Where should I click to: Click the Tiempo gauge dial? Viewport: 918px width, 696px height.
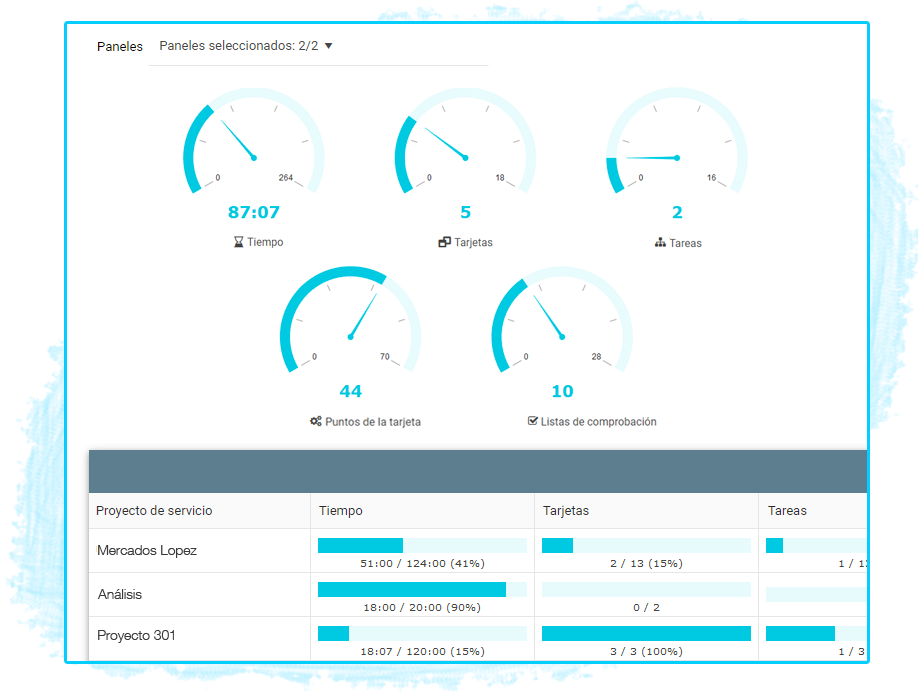point(254,142)
